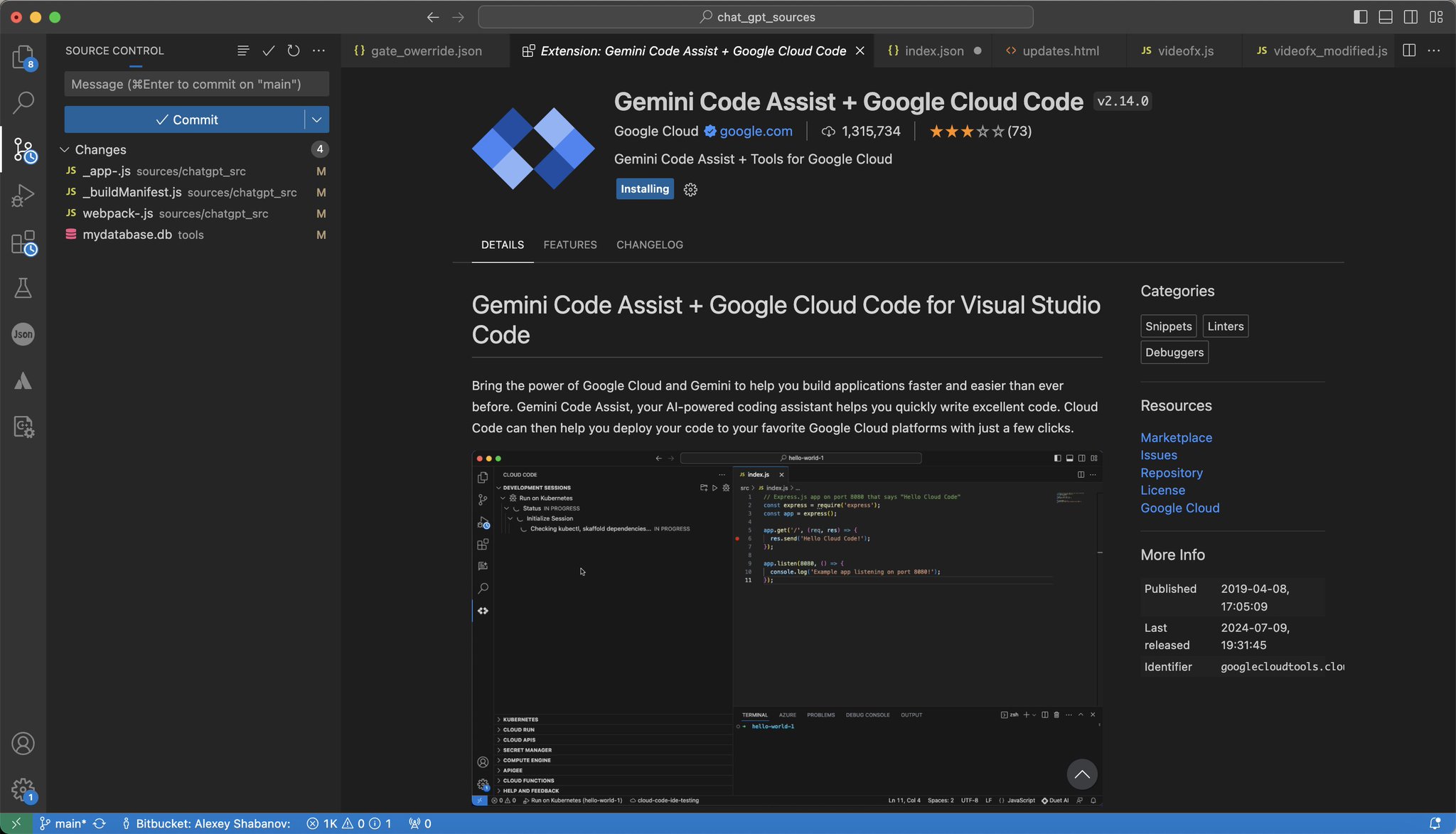The image size is (1456, 834).
Task: Click the split editor right icon
Action: click(1409, 50)
